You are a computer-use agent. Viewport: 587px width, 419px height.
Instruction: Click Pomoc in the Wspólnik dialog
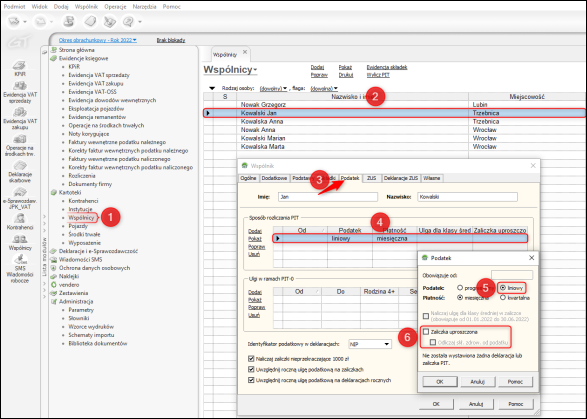[x=515, y=404]
